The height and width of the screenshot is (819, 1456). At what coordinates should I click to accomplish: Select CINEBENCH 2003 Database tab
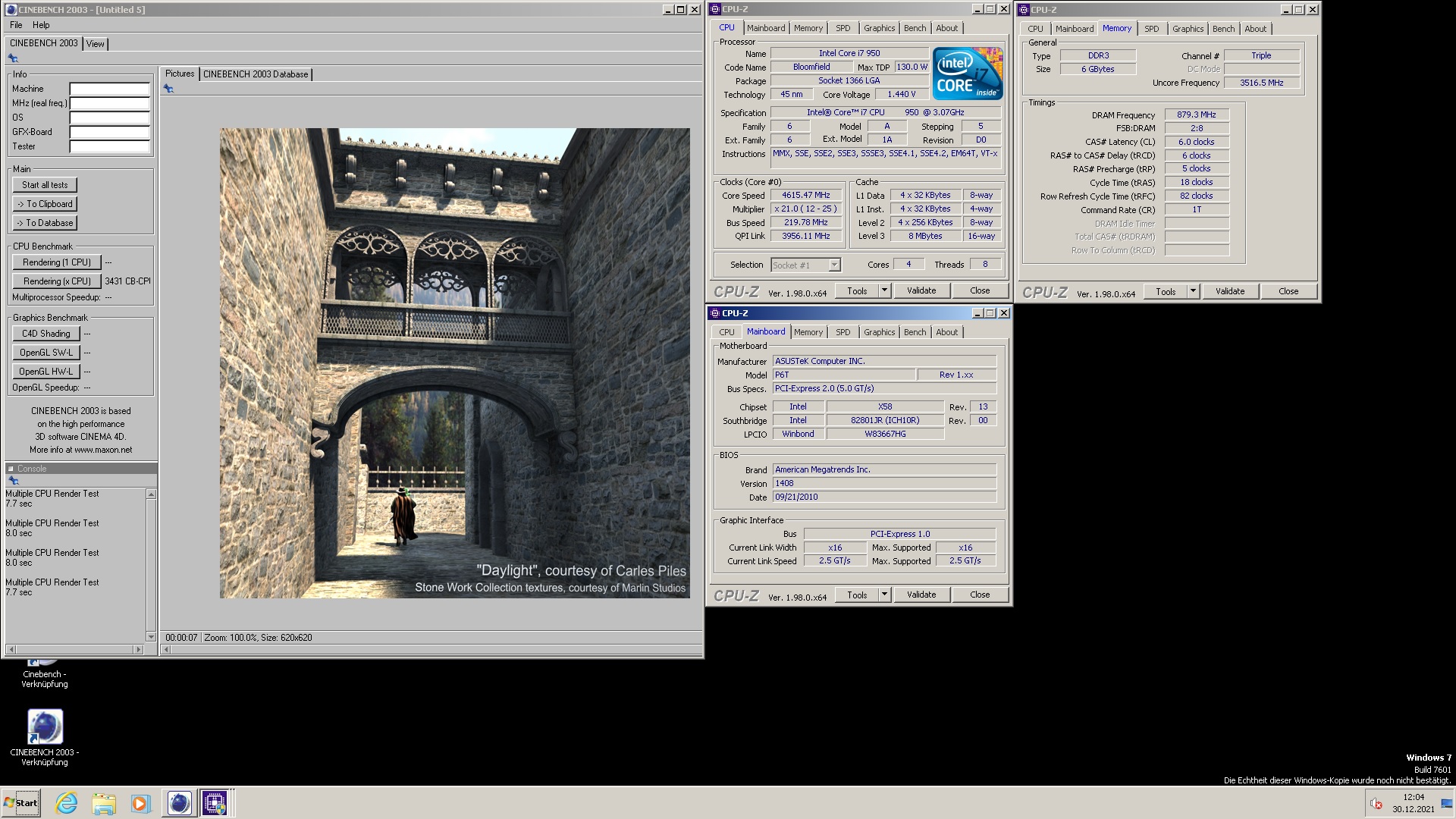tap(256, 74)
